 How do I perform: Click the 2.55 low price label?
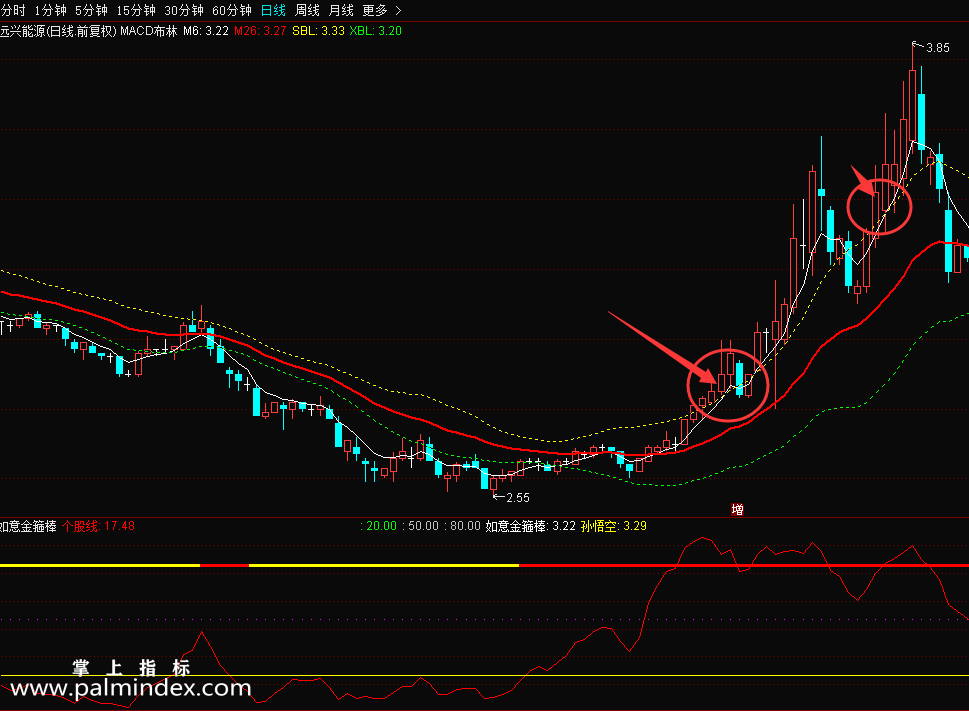point(518,497)
